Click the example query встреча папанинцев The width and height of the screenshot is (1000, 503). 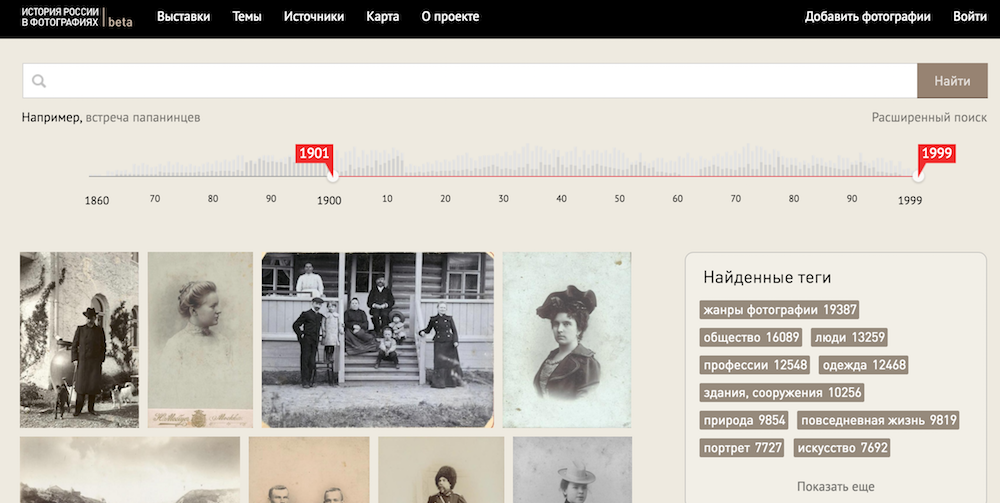142,117
